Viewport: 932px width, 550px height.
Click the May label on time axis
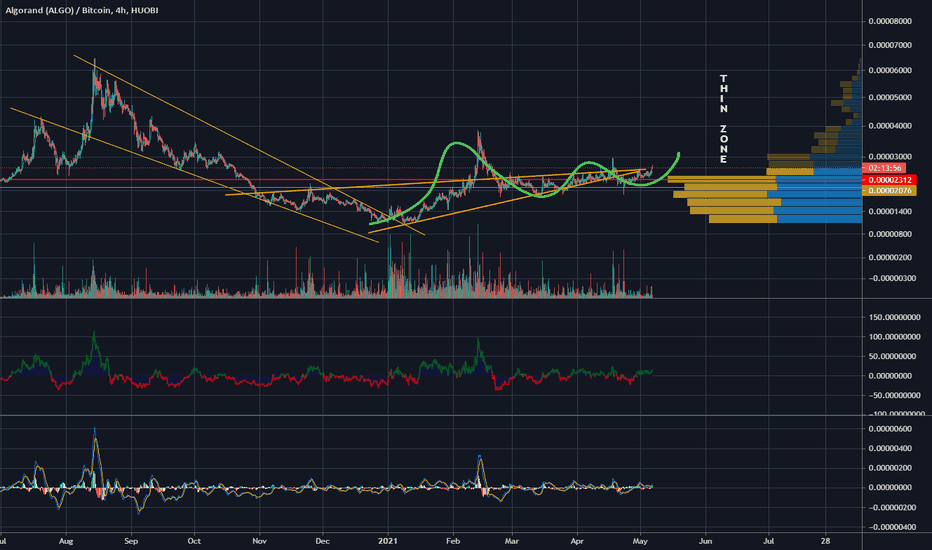coord(640,541)
